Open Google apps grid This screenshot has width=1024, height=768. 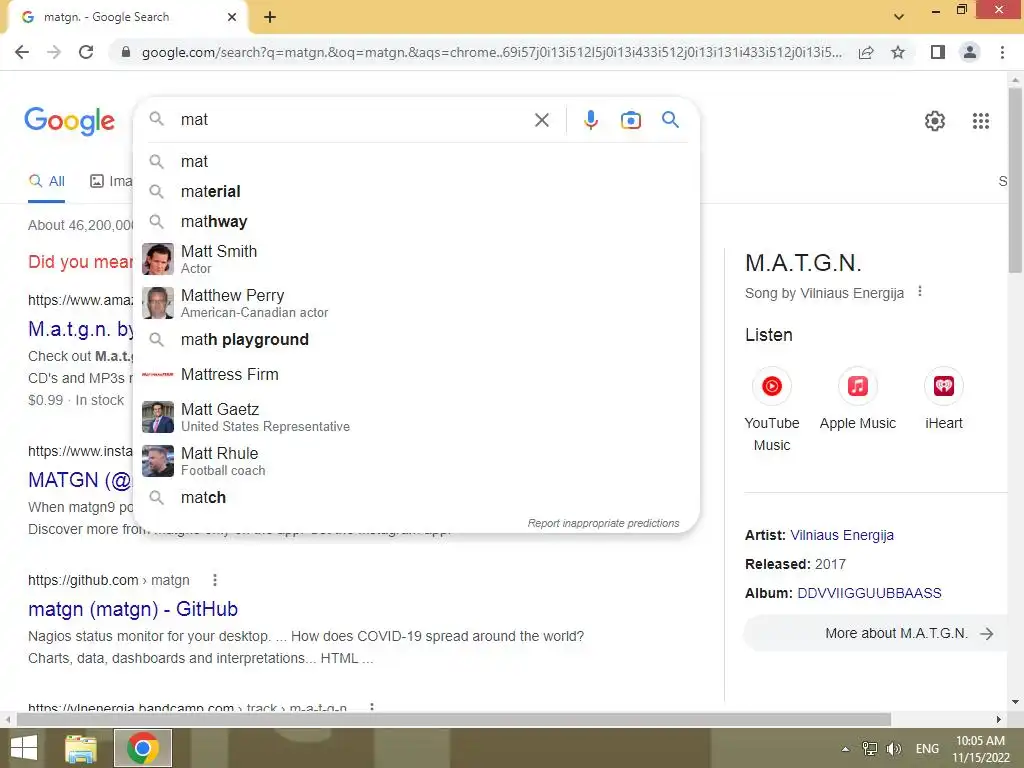tap(980, 121)
